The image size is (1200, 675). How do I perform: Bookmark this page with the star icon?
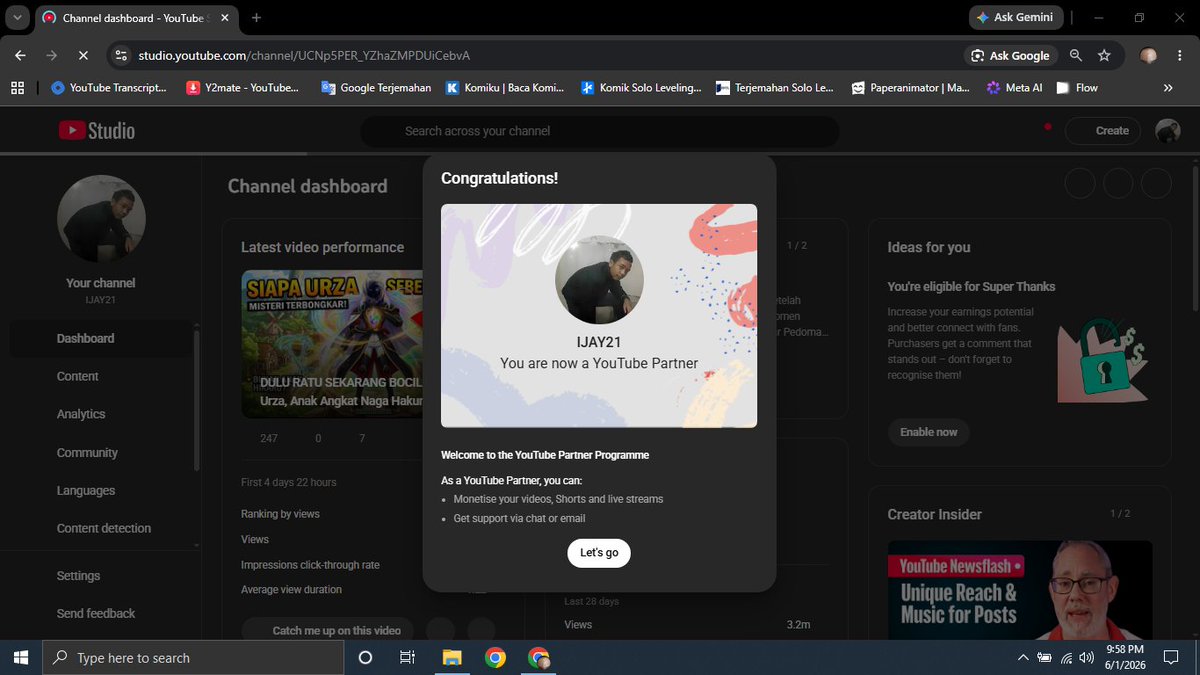point(1104,56)
